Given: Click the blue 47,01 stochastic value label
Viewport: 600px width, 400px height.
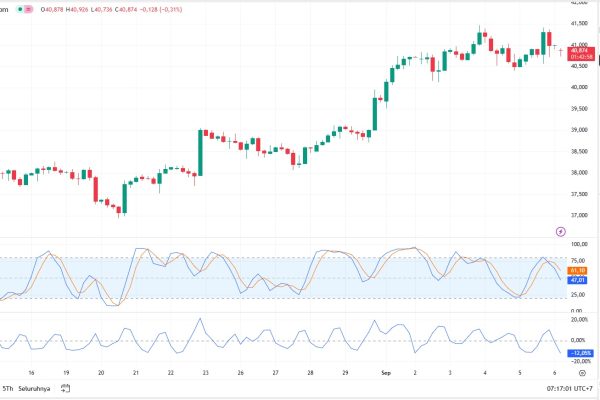Looking at the screenshot, I should pyautogui.click(x=579, y=281).
